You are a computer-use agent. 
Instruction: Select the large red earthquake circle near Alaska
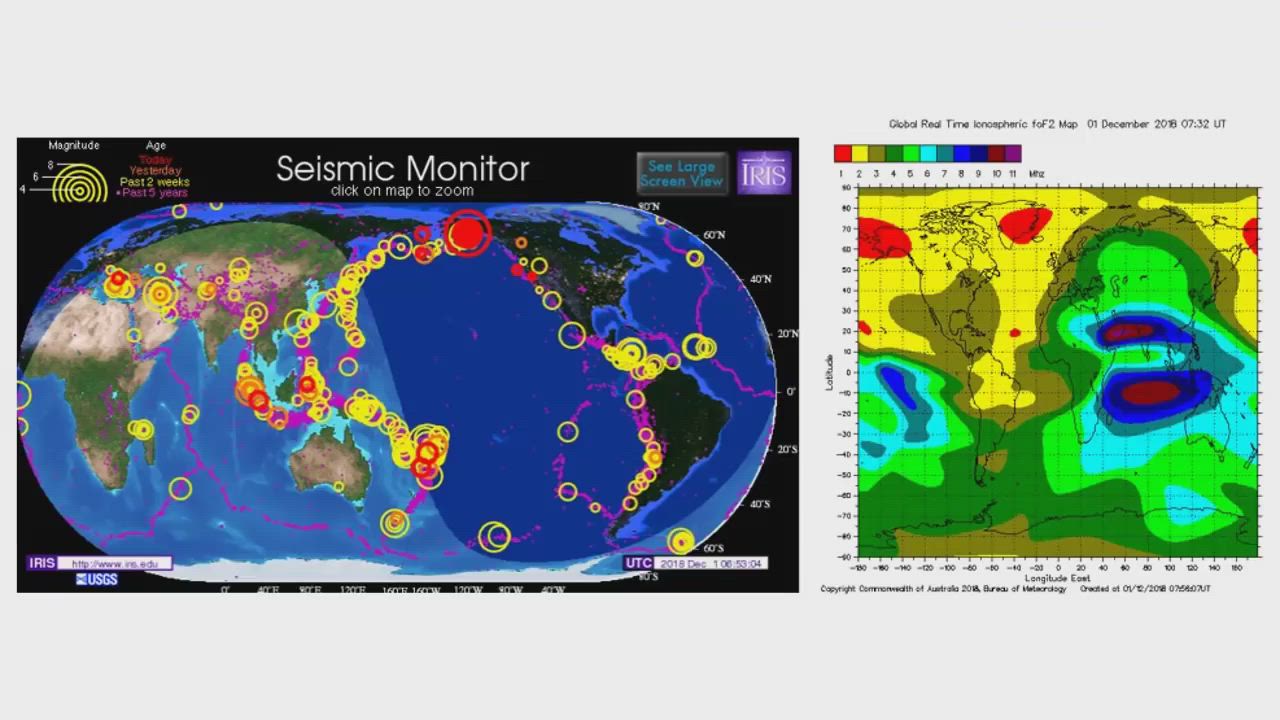(467, 232)
